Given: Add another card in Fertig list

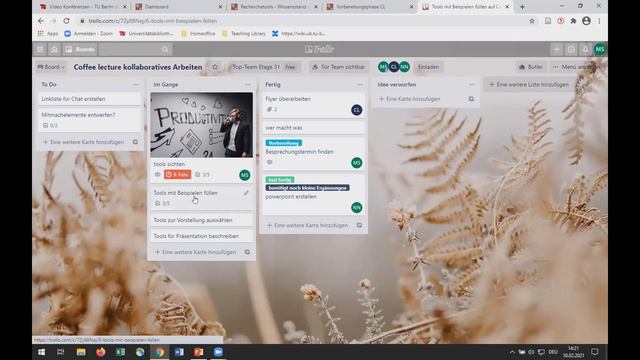Looking at the screenshot, I should (308, 225).
